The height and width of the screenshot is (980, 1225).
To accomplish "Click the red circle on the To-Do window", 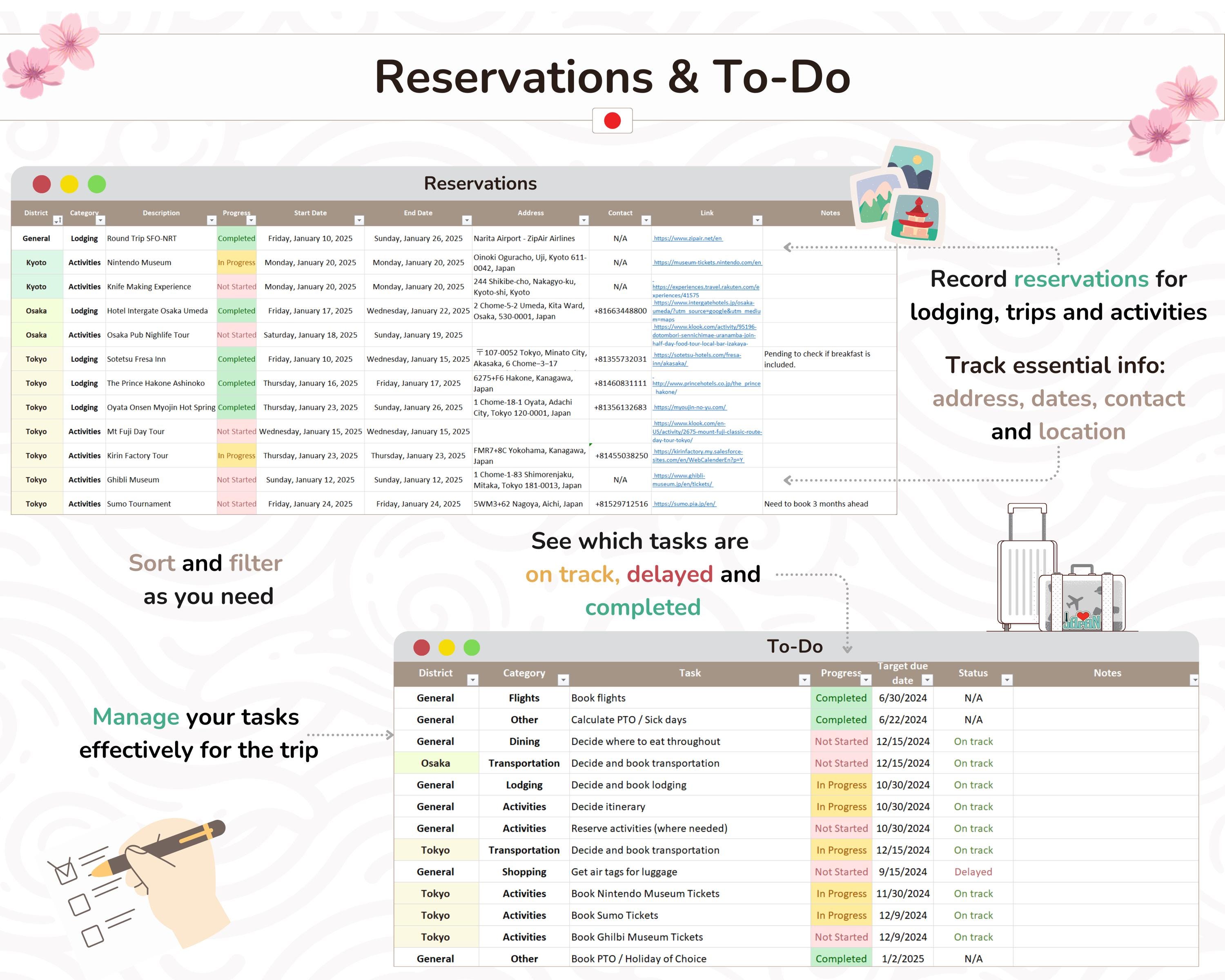I will (421, 647).
